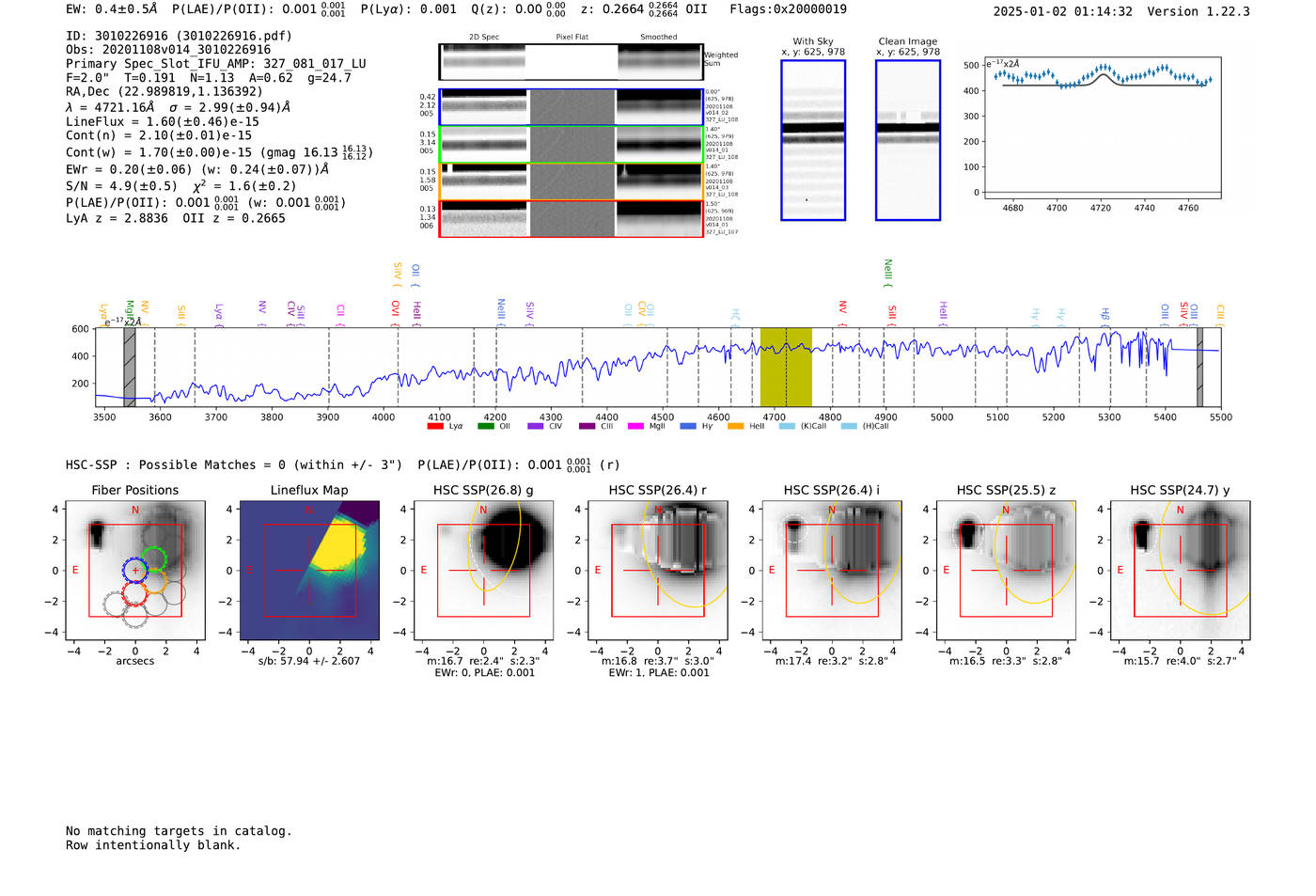This screenshot has width=1316, height=896.
Task: Click the dark purple CIII legend swatch
Action: click(x=587, y=426)
